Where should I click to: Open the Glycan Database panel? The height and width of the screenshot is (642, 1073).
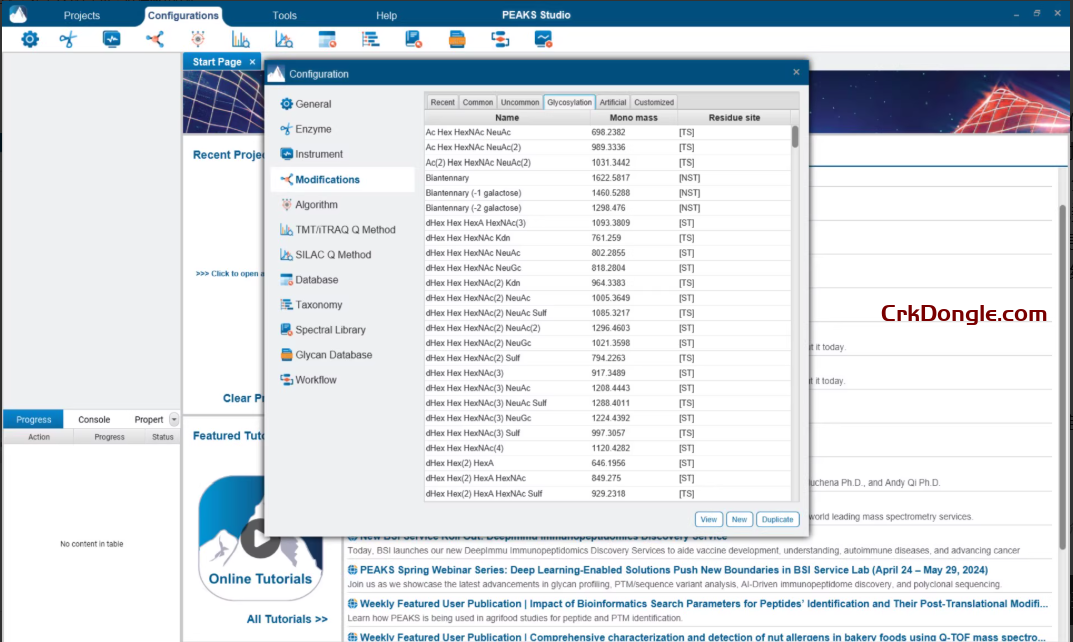(x=332, y=354)
